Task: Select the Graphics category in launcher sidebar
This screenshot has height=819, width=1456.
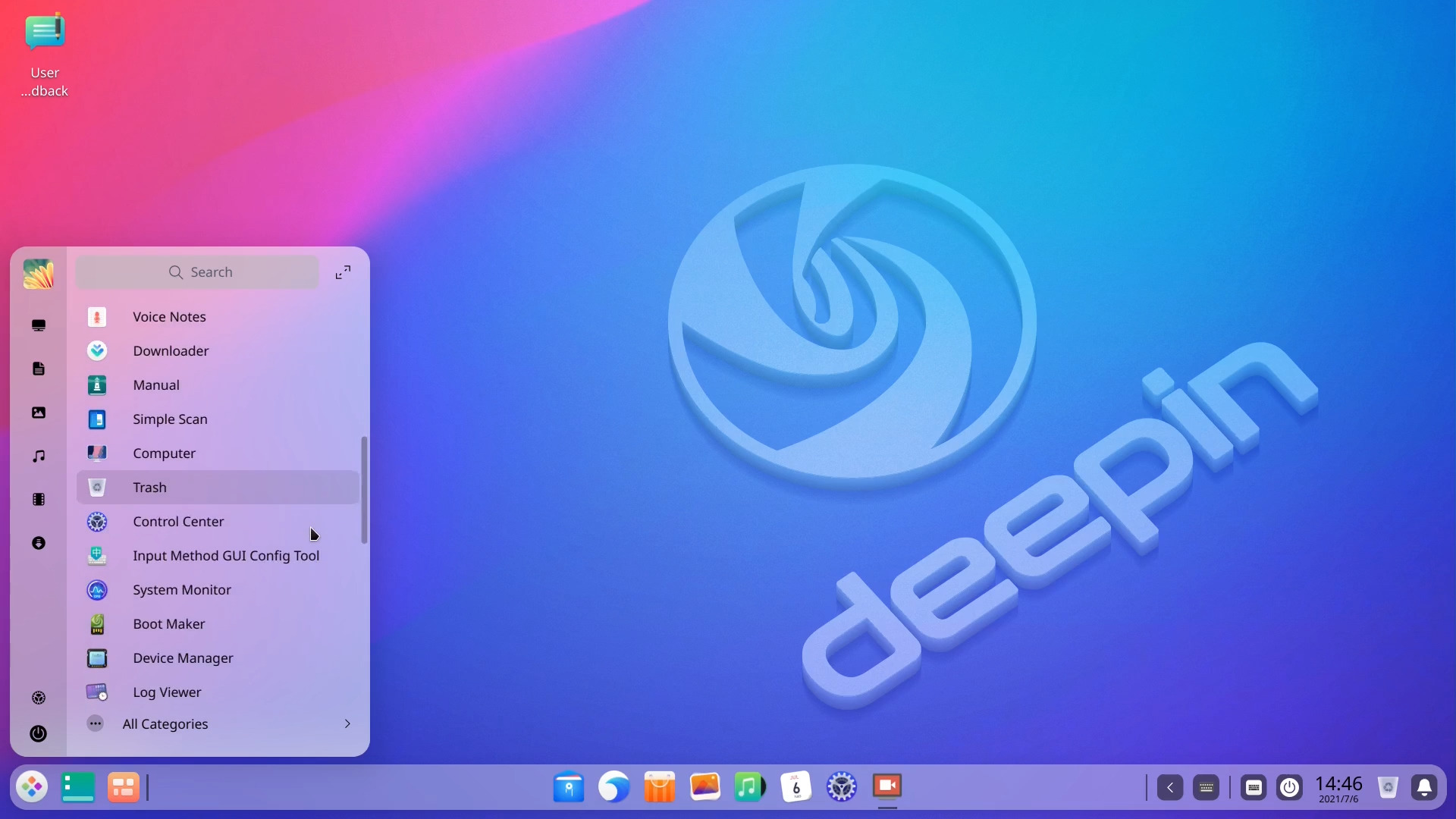Action: [38, 412]
